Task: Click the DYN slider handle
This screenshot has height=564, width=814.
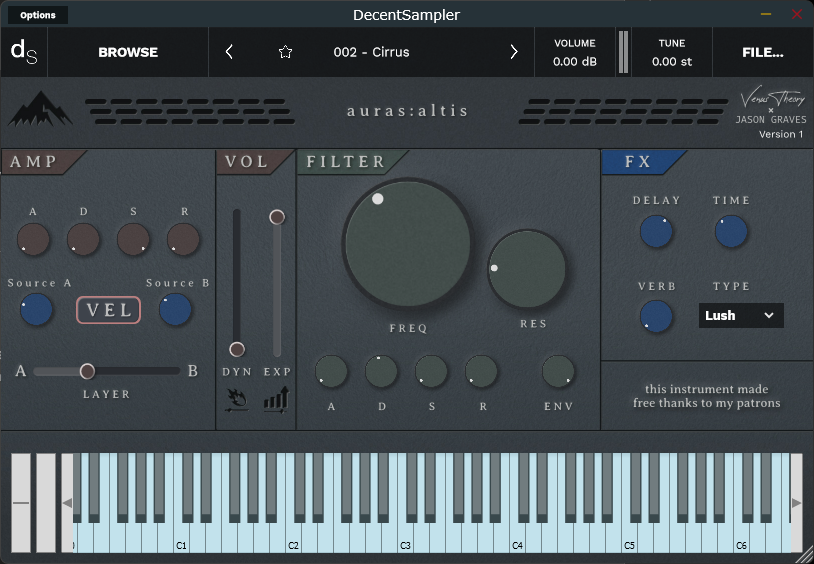Action: 237,349
